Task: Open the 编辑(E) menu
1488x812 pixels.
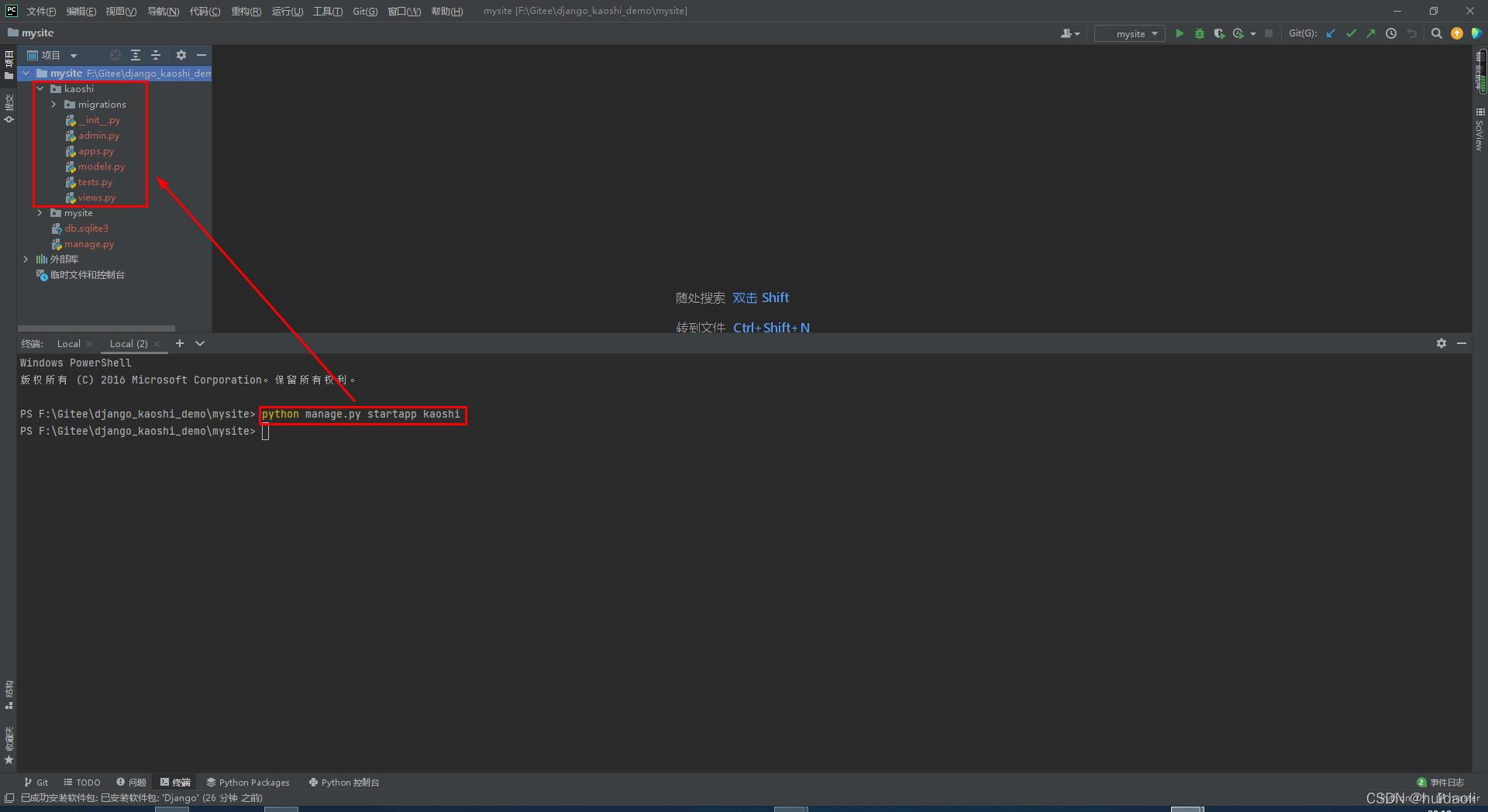Action: [81, 11]
